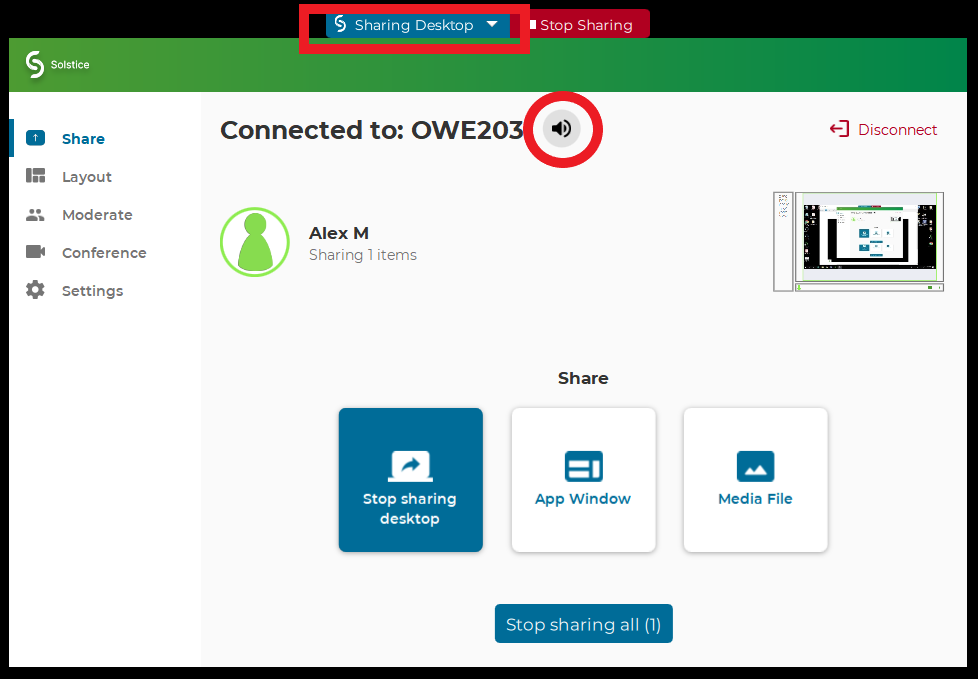Choose the App Window share tile
The height and width of the screenshot is (679, 978).
click(583, 480)
